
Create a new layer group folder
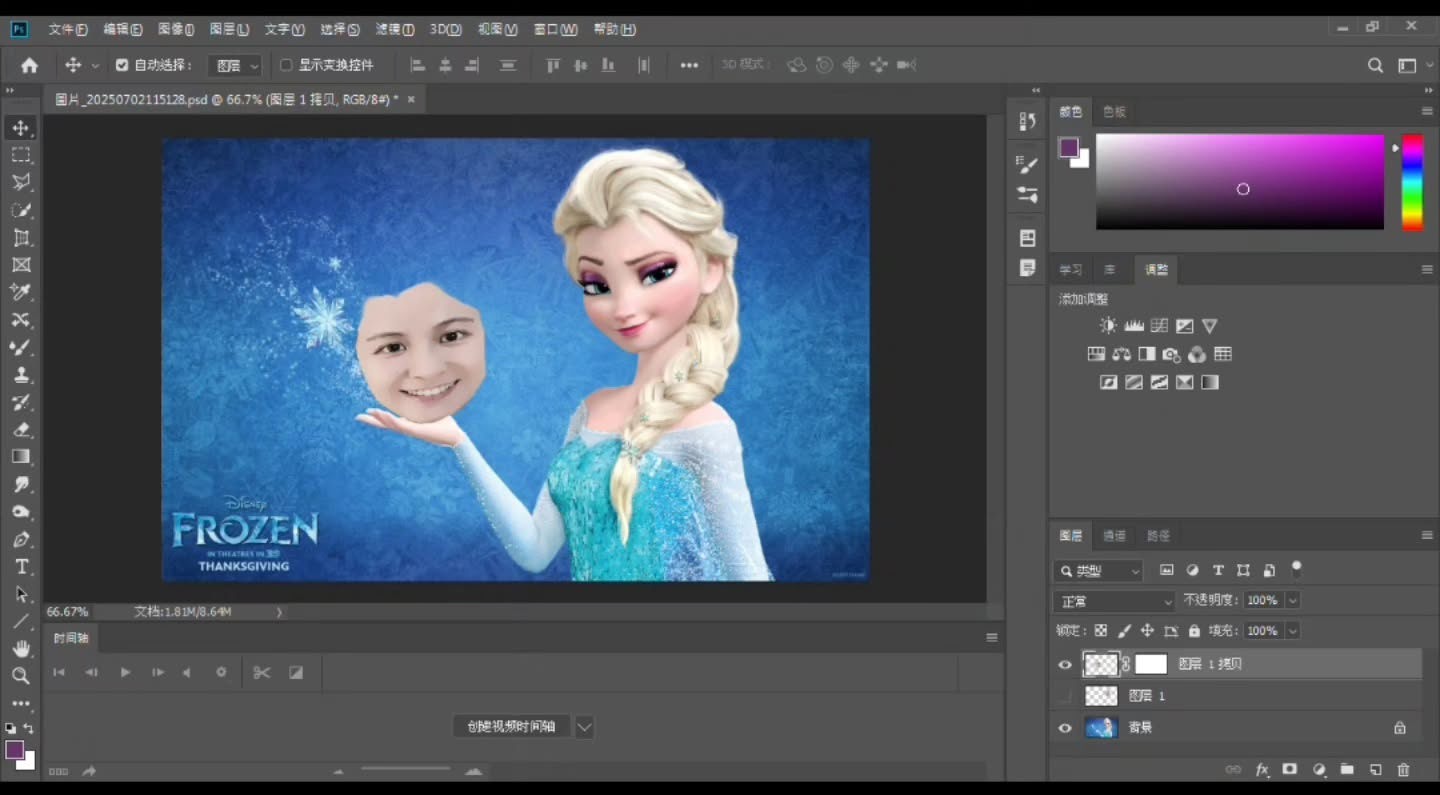(x=1347, y=770)
